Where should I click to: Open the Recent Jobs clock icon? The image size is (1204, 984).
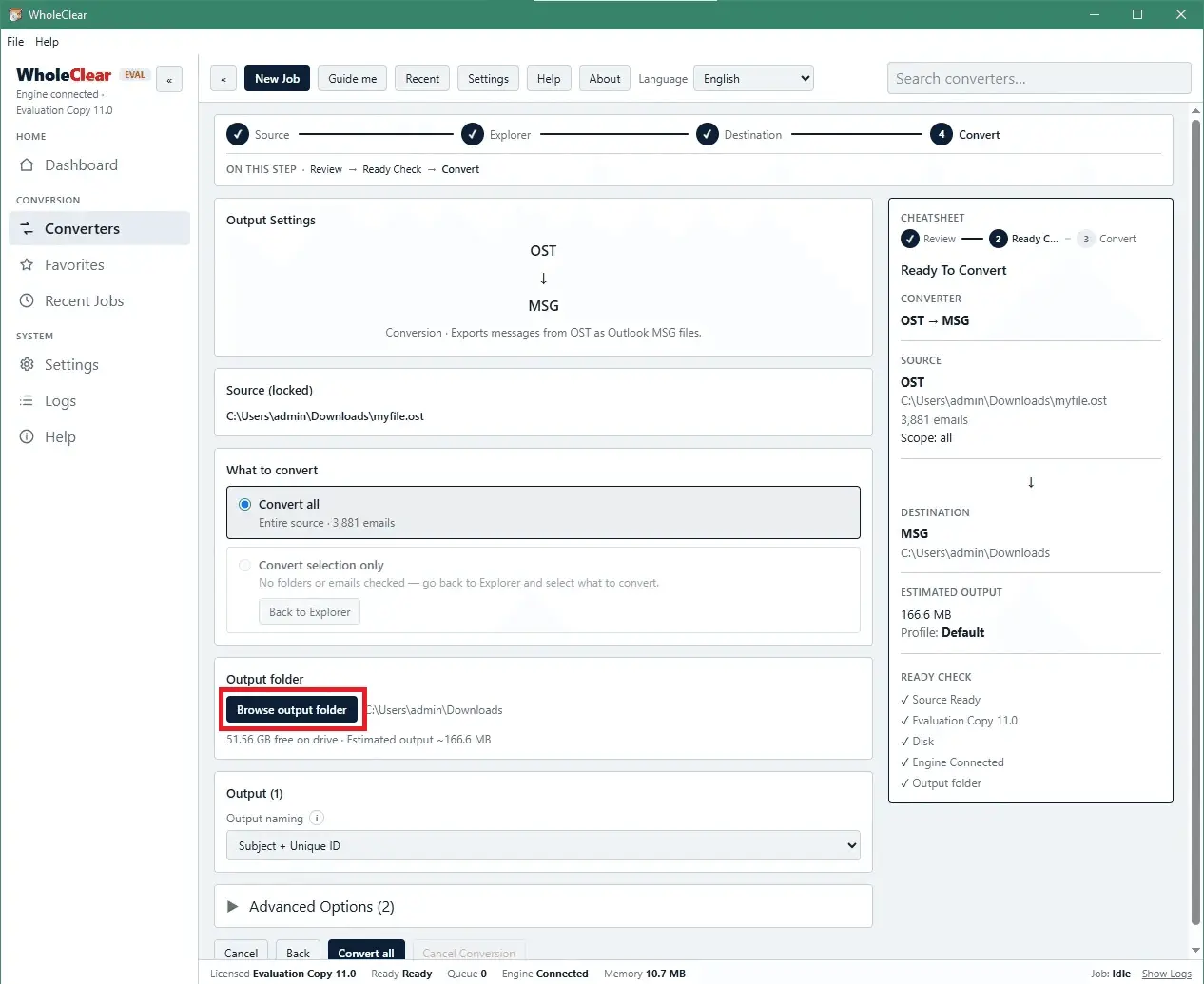tap(27, 301)
